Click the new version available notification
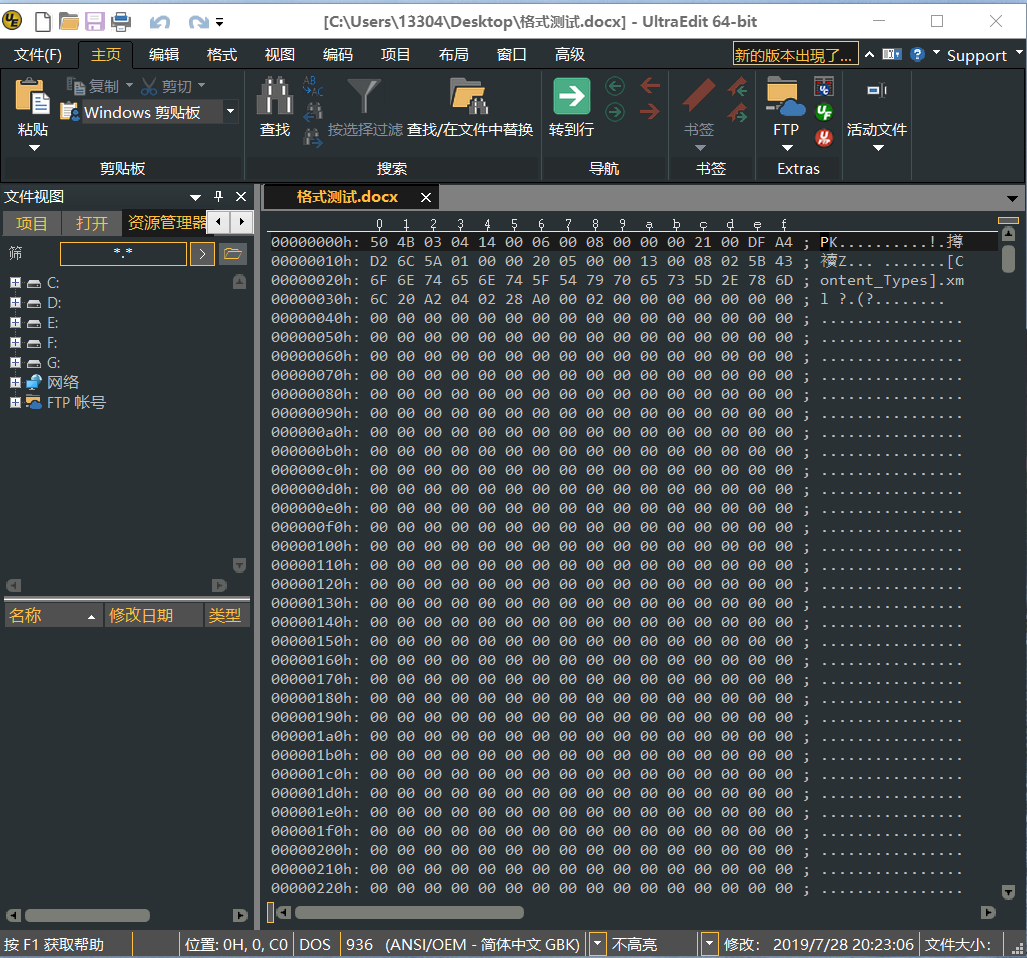 click(794, 55)
